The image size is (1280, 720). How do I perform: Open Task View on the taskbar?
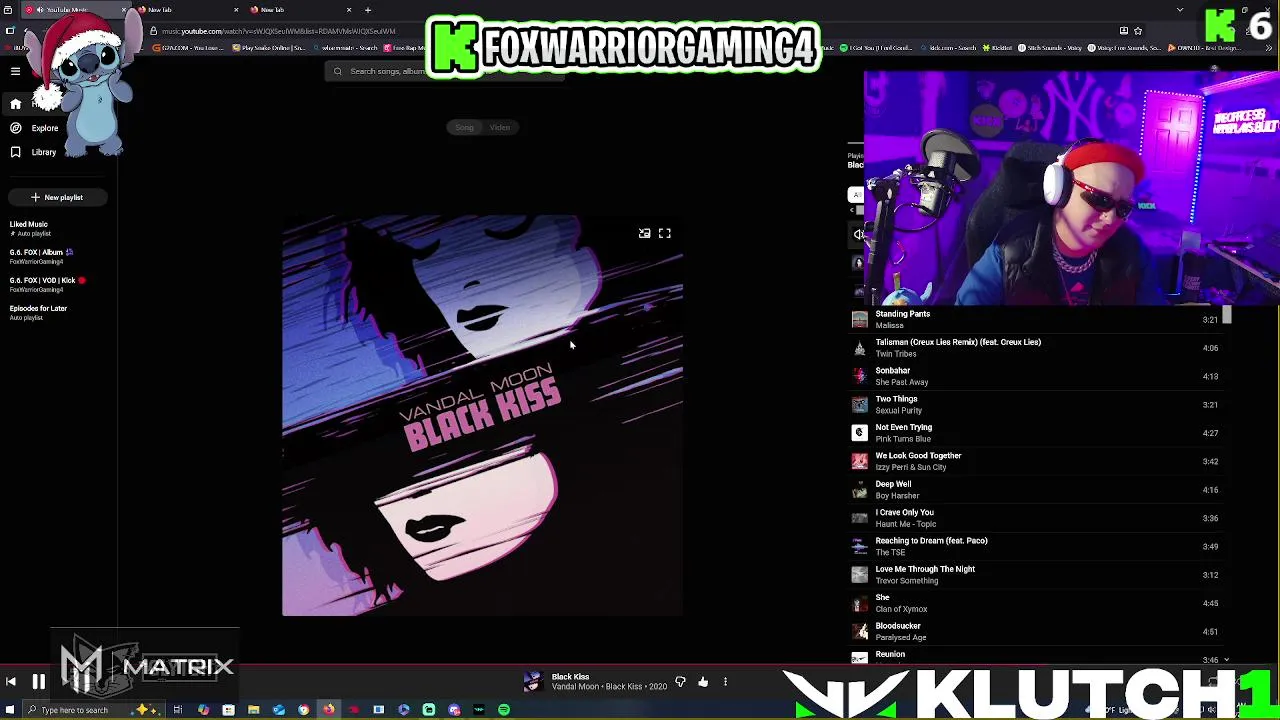[x=178, y=710]
